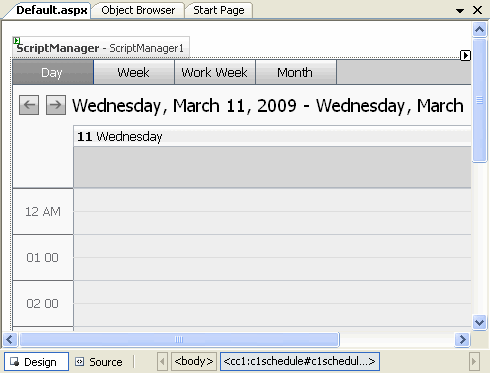Click tag navigator left arrow

162,361
